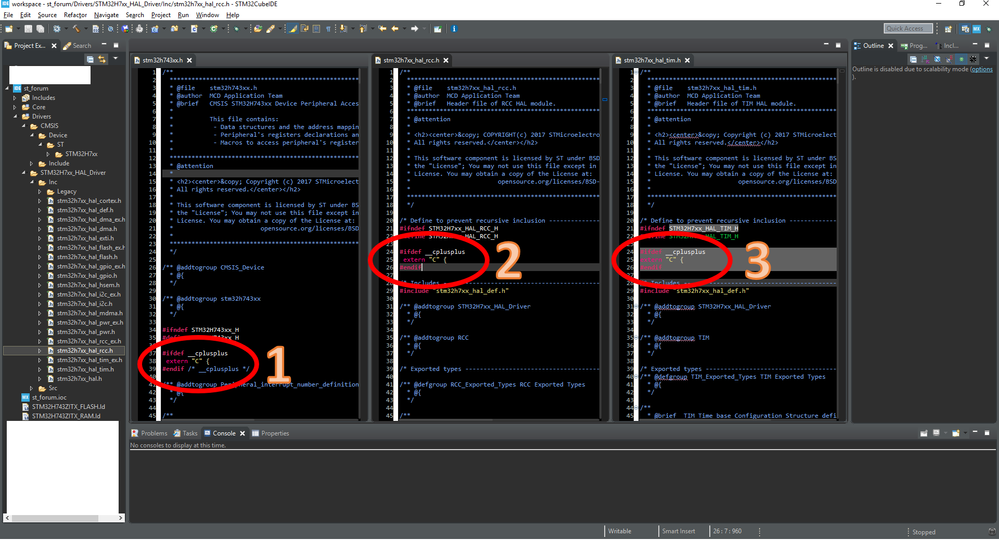
Task: Switch to stm32h743xx.h editor tab
Action: point(162,60)
